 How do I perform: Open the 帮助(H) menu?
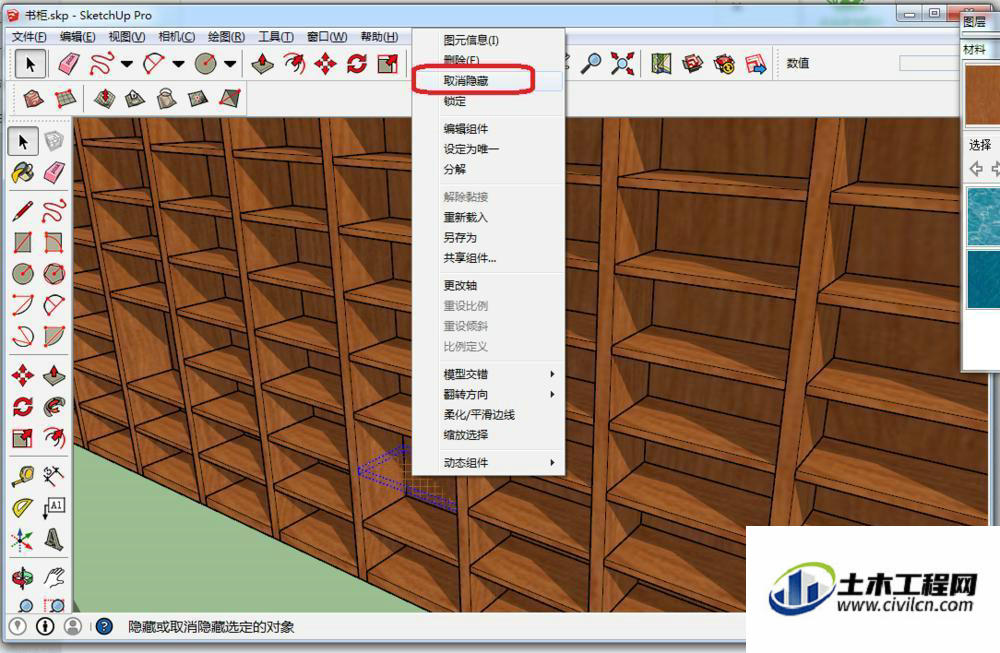click(379, 36)
